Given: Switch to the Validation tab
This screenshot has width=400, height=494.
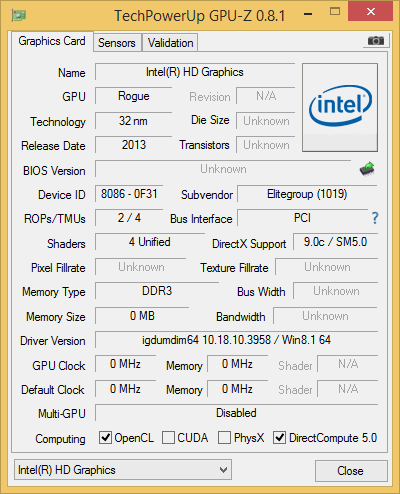Looking at the screenshot, I should coord(170,43).
